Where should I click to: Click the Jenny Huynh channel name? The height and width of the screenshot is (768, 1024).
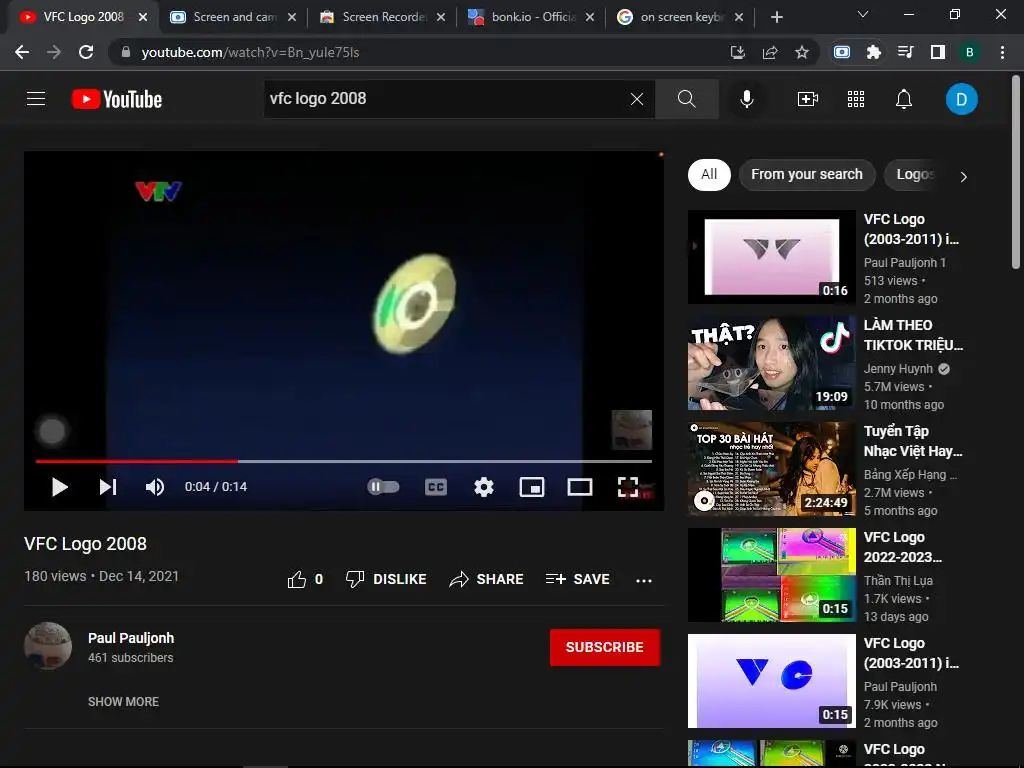(x=898, y=369)
